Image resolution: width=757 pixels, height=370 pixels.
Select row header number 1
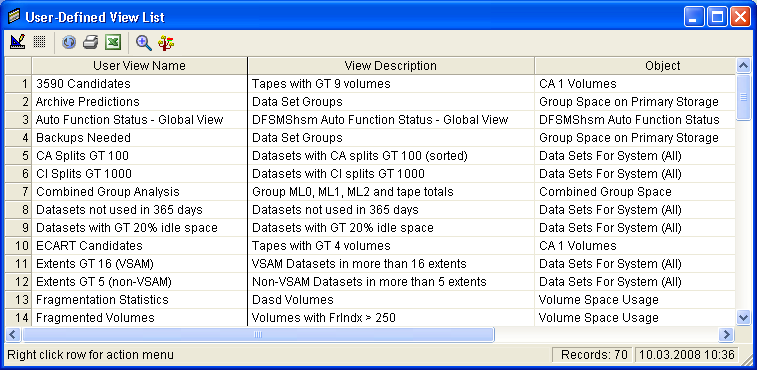[x=18, y=84]
